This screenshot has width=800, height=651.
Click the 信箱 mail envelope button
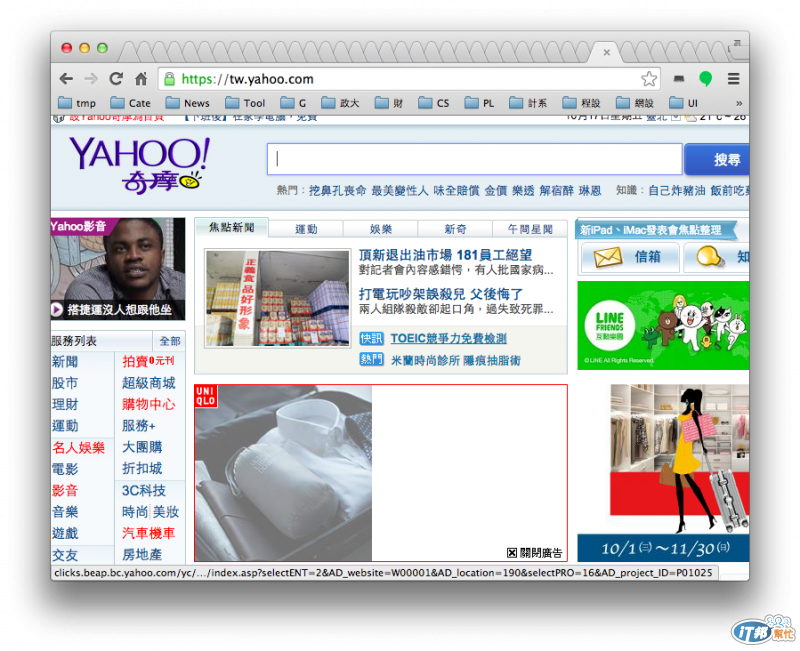tap(630, 257)
